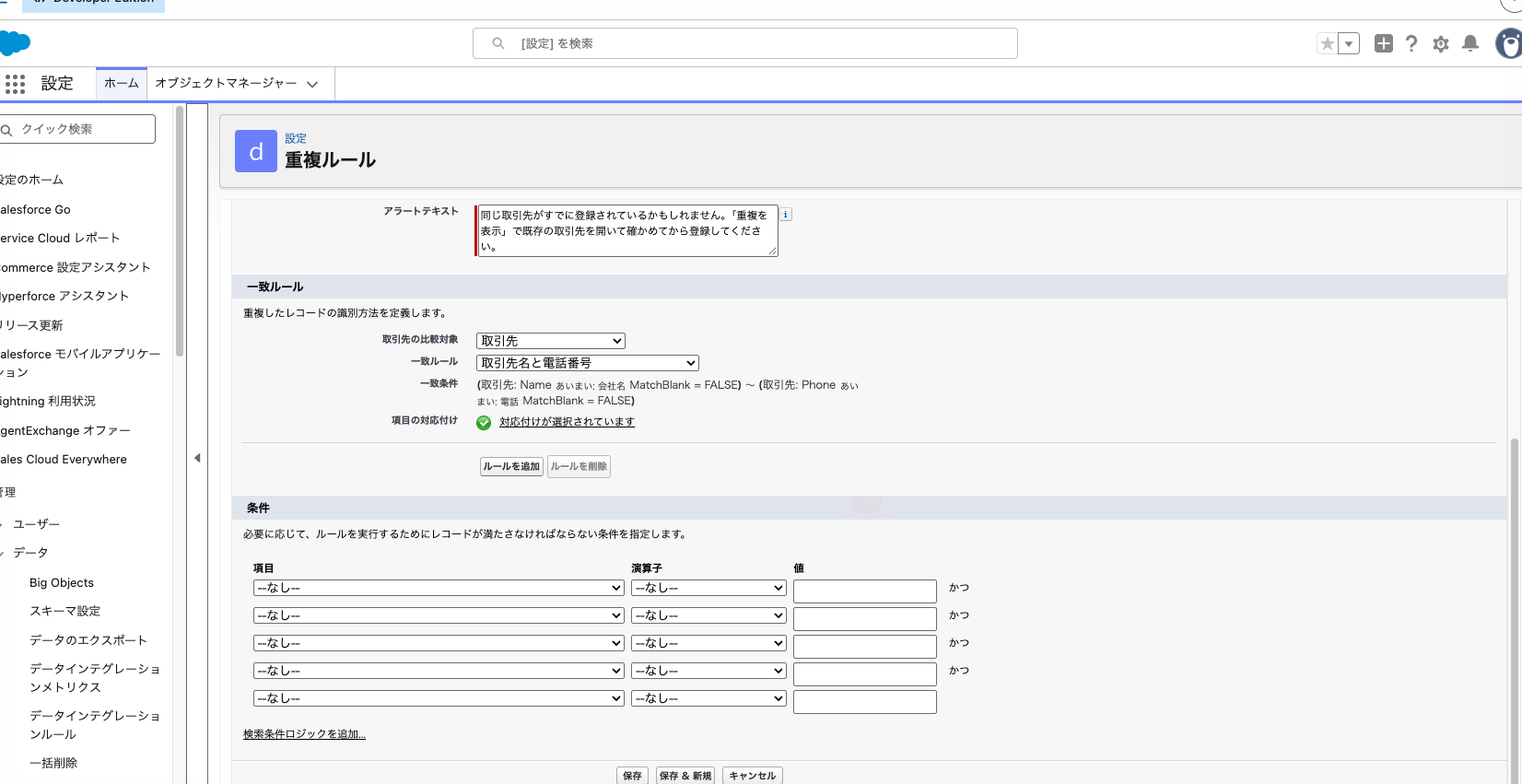Focus the クイック検索 sidebar field

pyautogui.click(x=77, y=129)
